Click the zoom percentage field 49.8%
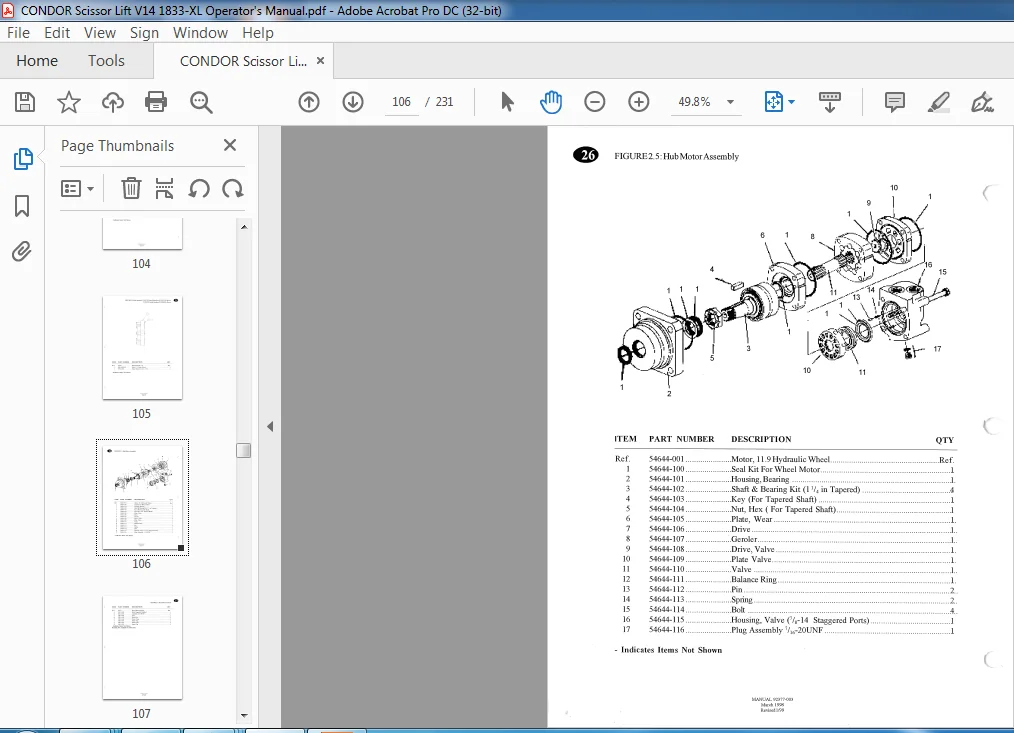 694,102
